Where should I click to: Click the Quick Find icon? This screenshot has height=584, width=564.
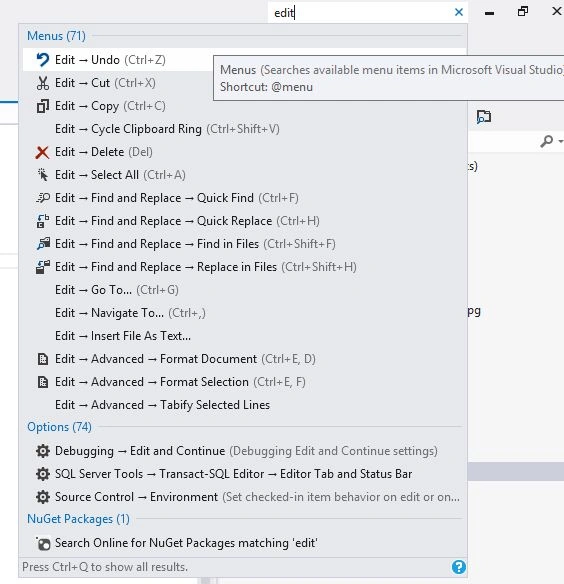click(x=42, y=198)
